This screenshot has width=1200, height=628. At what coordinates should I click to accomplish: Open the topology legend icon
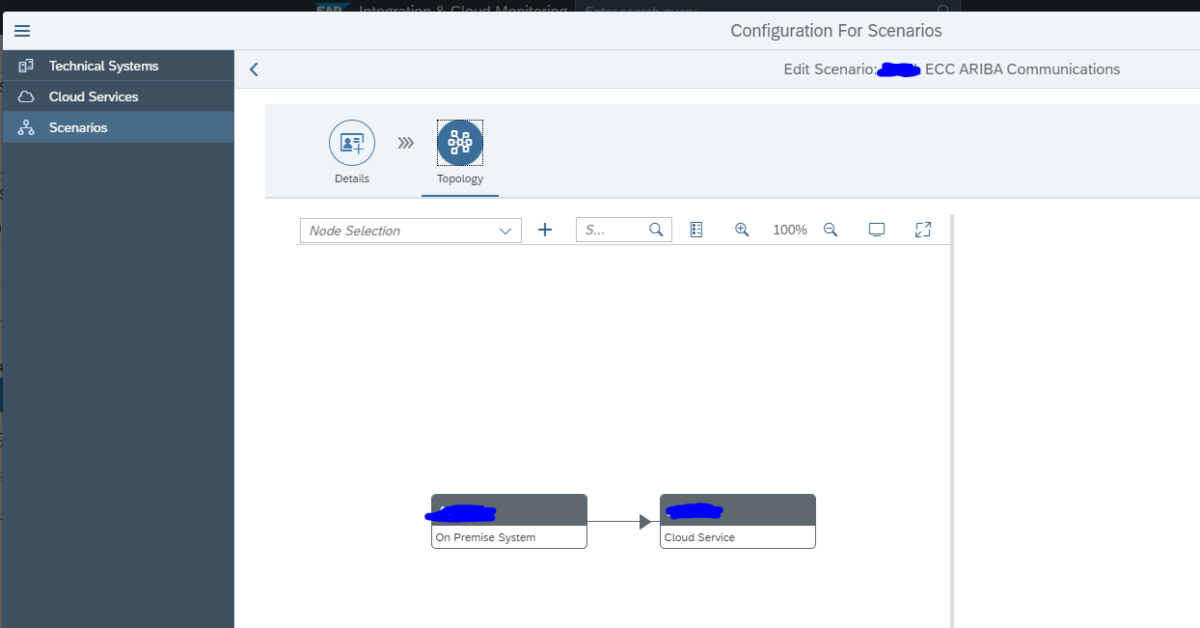(696, 229)
